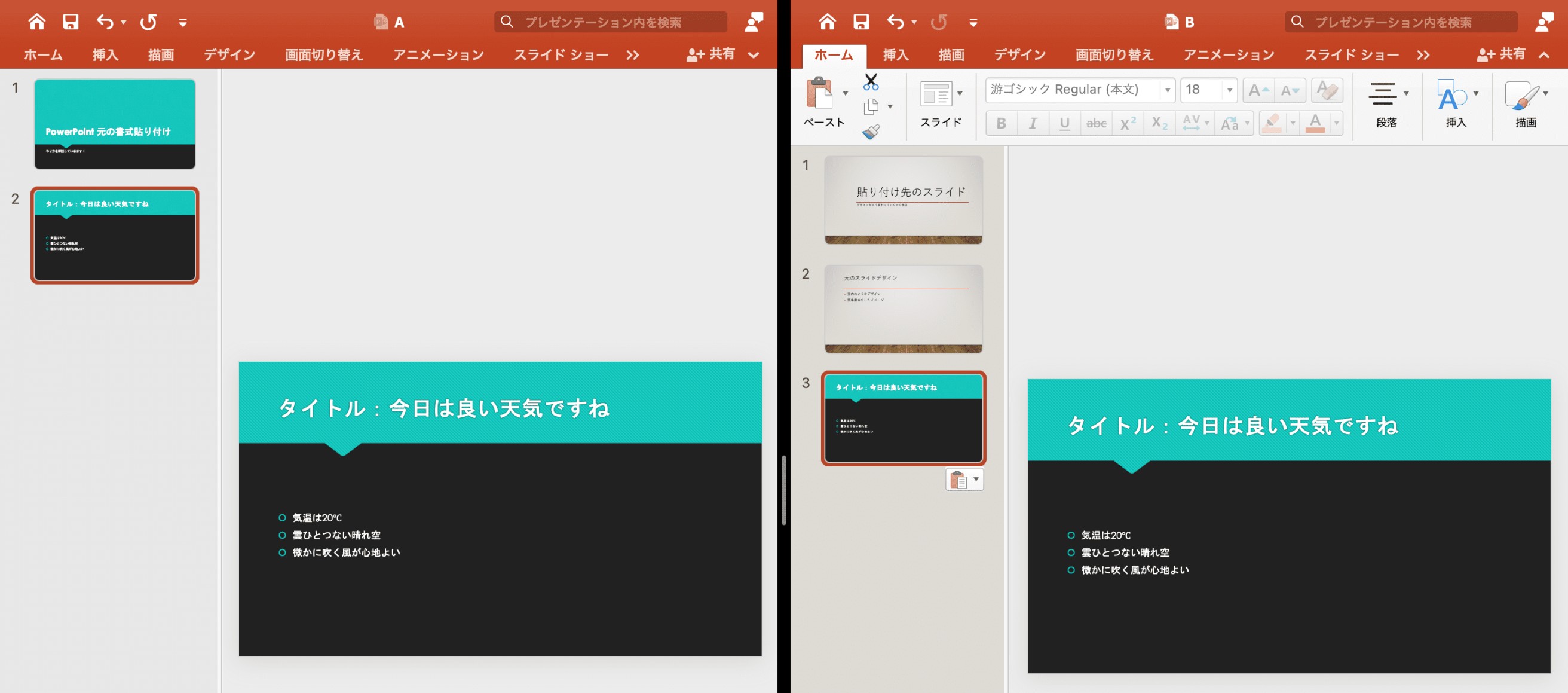Click the 段落 paragraph button
1568x693 pixels.
coord(1386,105)
